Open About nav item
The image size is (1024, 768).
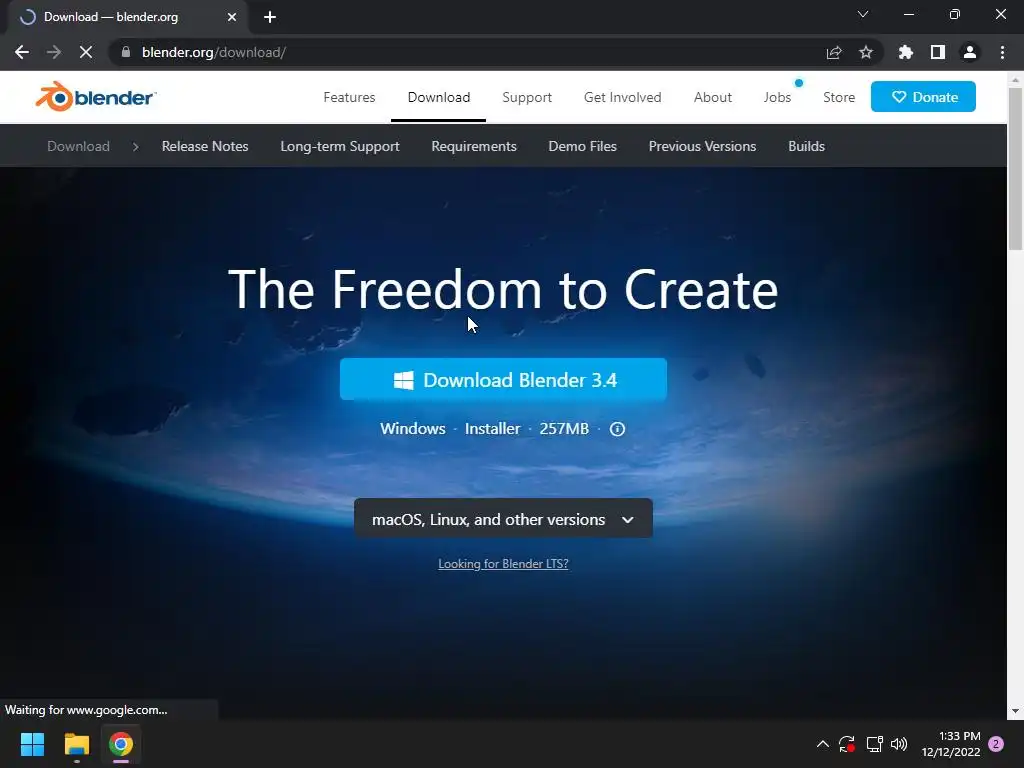(x=712, y=97)
